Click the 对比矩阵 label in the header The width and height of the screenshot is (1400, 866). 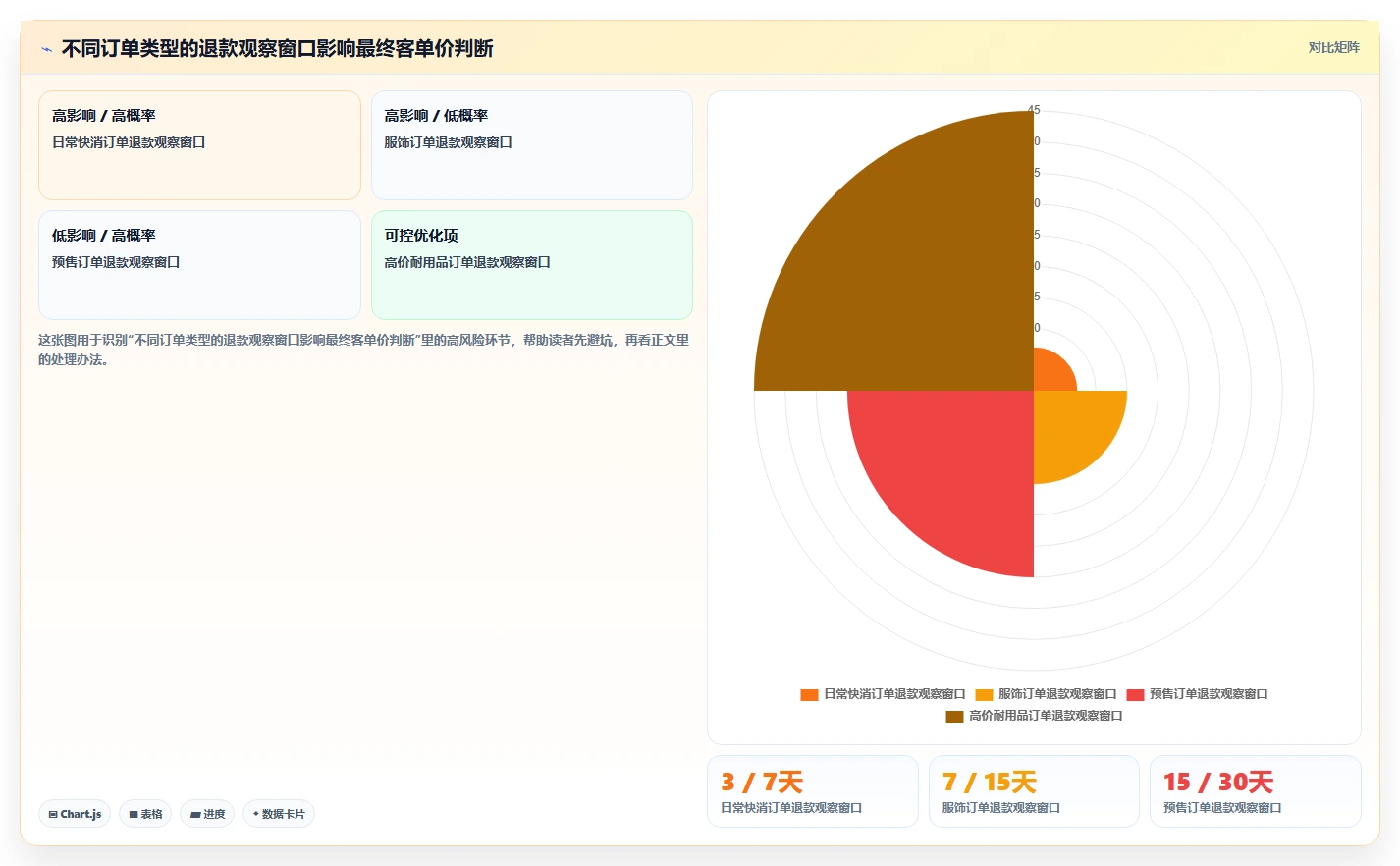tap(1333, 47)
